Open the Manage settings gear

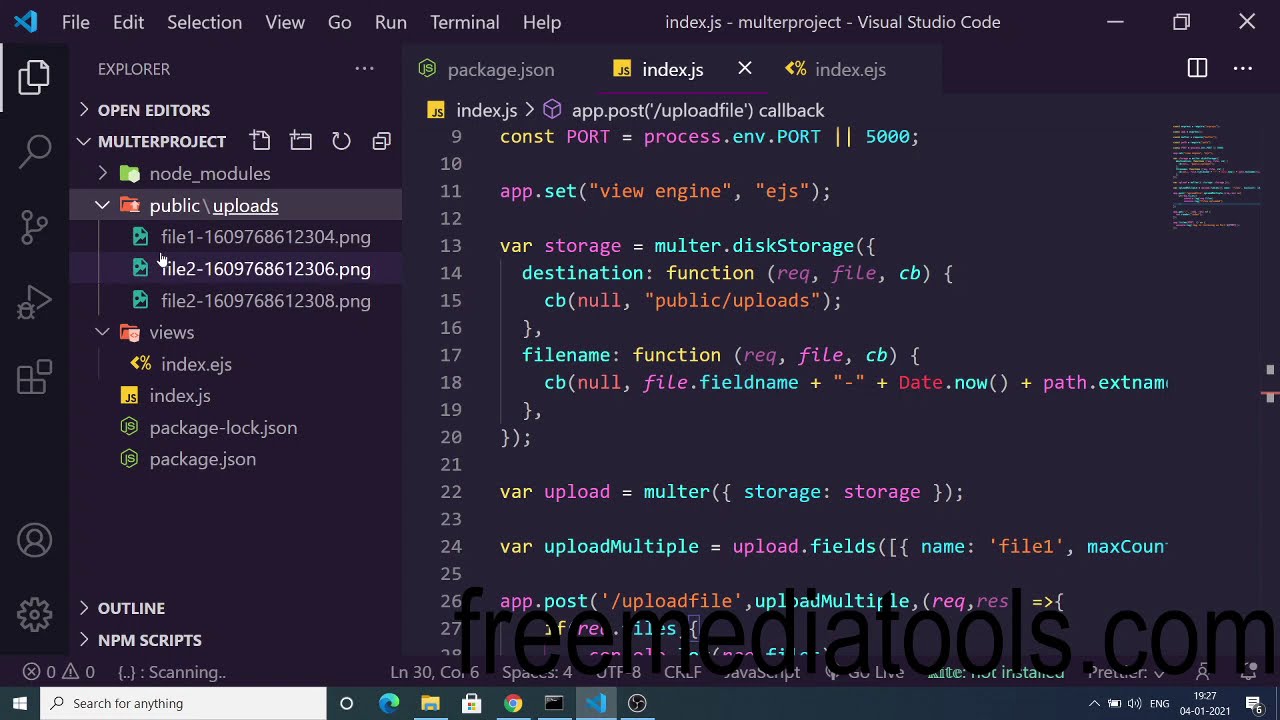[x=34, y=614]
